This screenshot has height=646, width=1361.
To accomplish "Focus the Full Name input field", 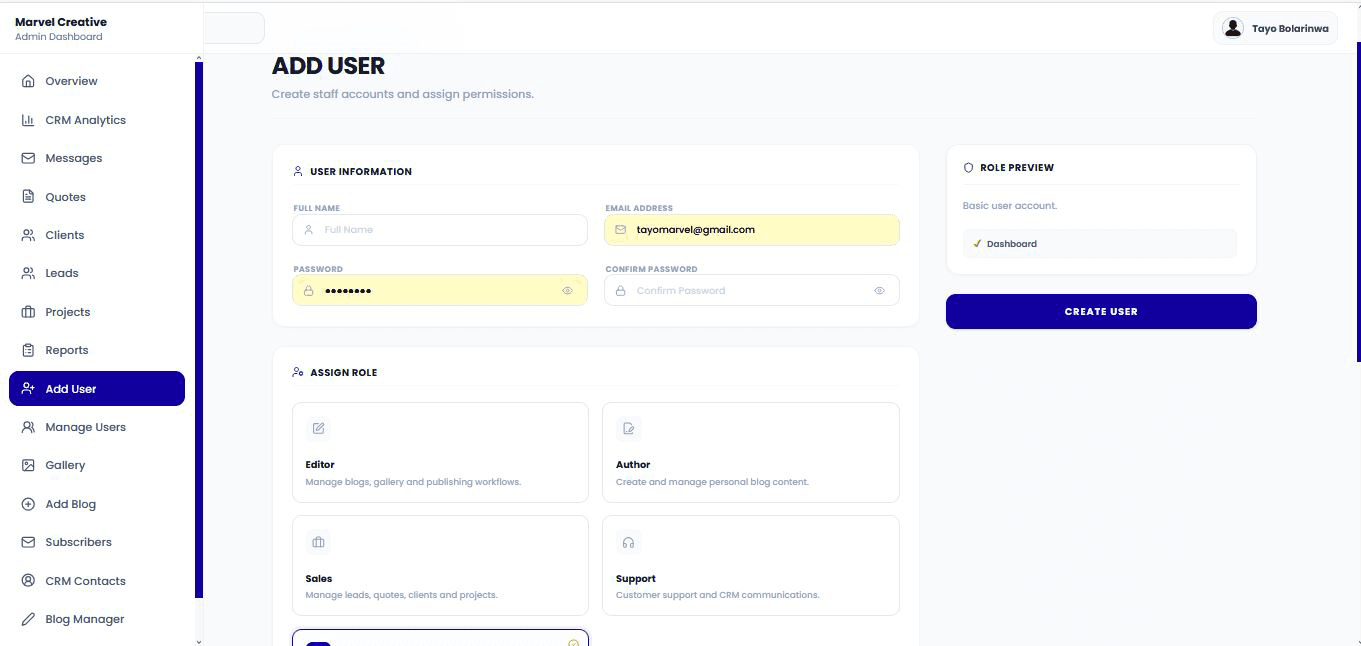I will click(440, 230).
